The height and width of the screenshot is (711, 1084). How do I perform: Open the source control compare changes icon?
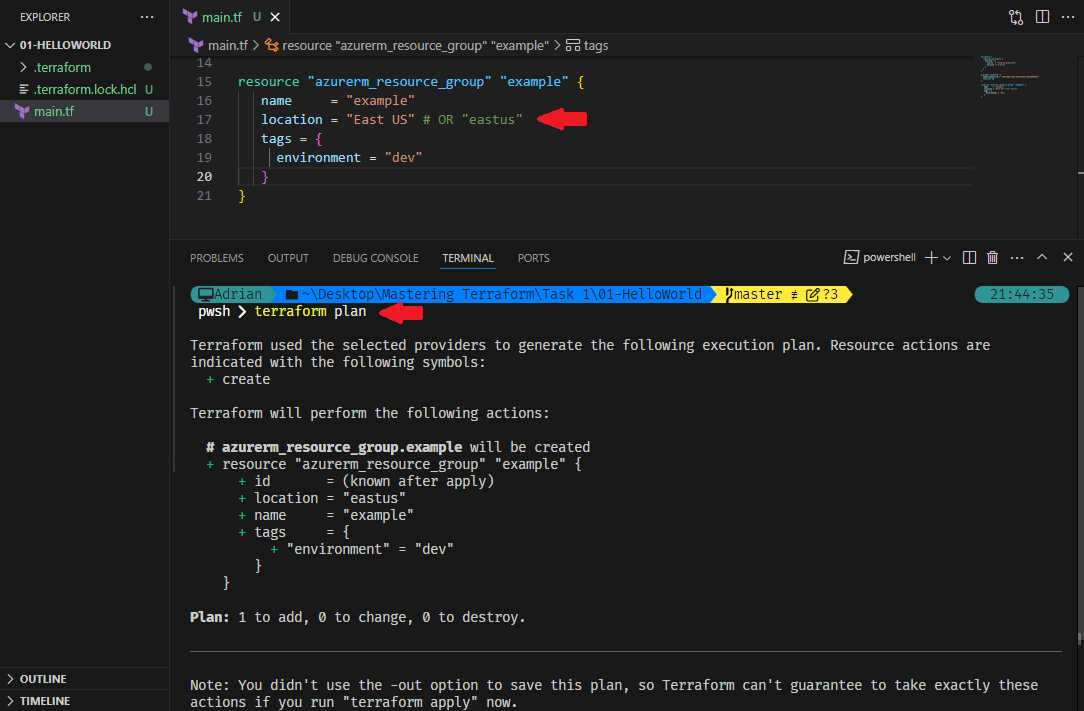(x=1016, y=17)
